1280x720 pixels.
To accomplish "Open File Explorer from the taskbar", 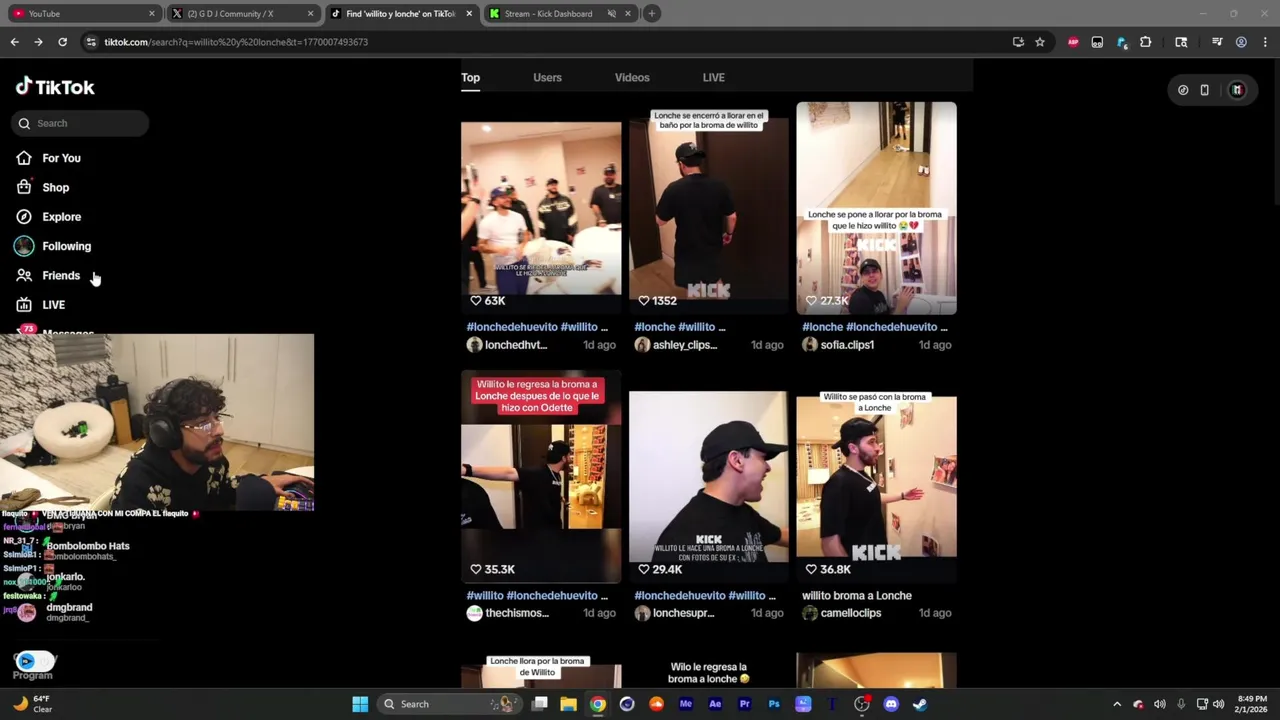I will (568, 704).
